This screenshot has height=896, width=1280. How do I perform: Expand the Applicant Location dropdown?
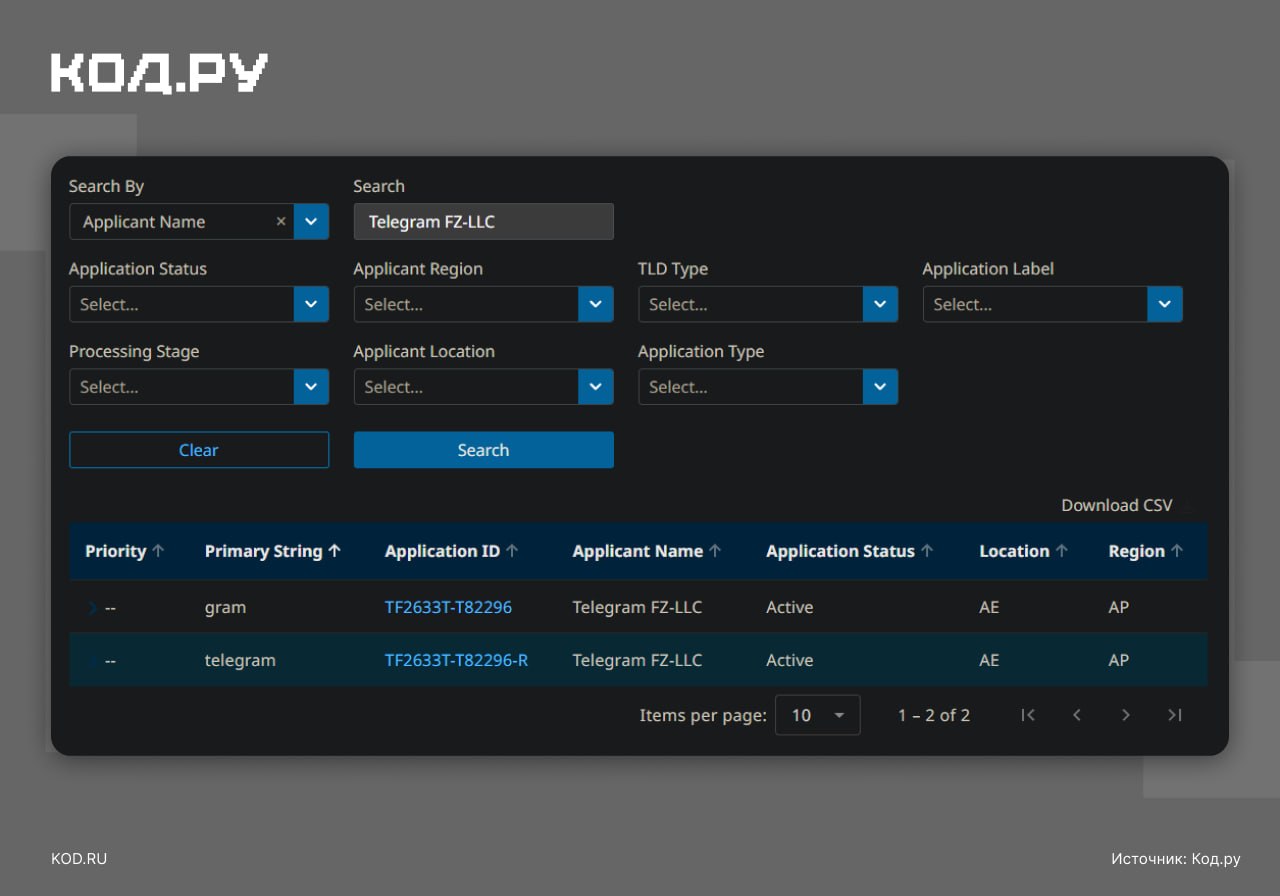pyautogui.click(x=596, y=387)
